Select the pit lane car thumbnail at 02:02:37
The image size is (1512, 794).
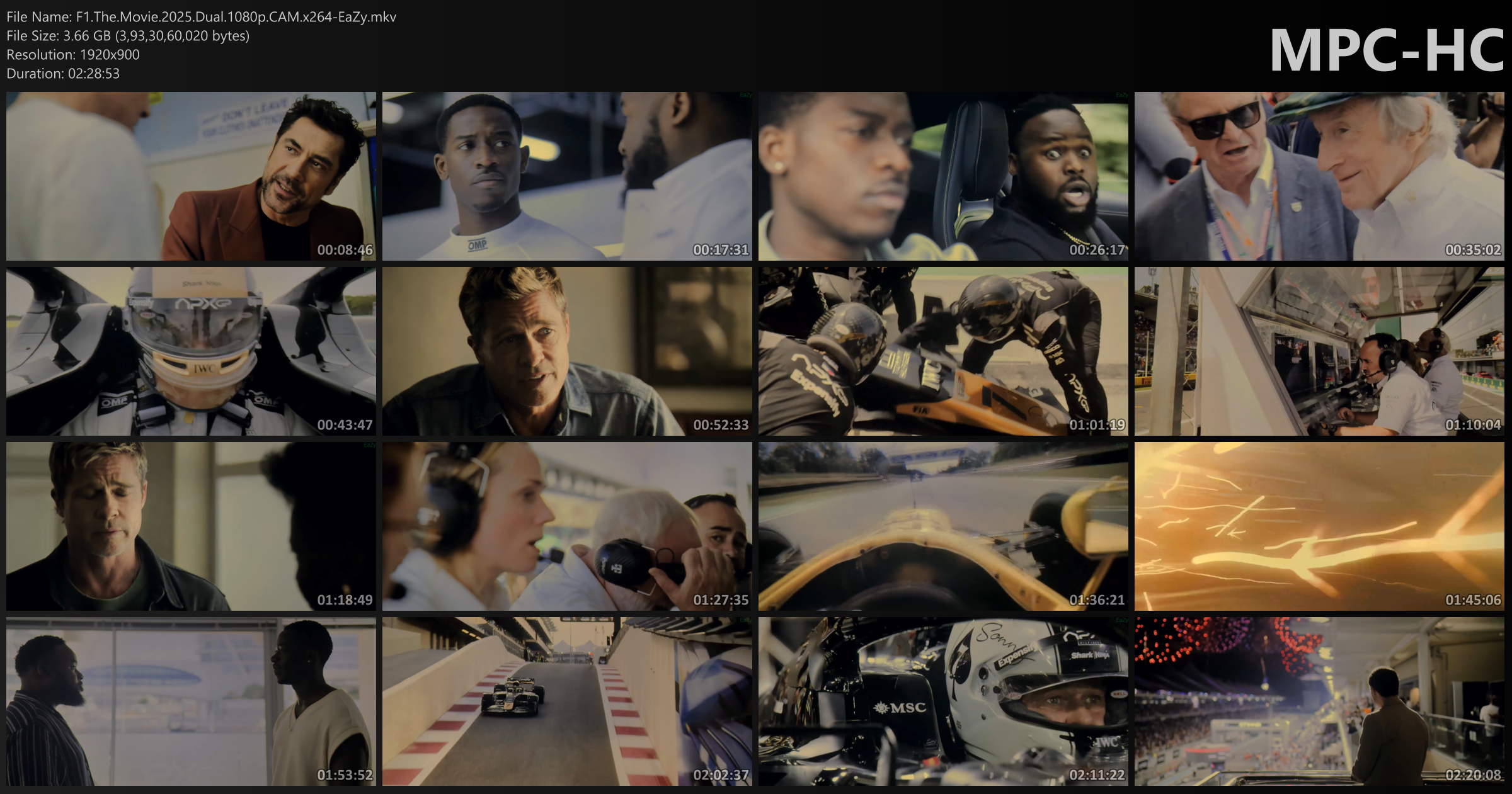coord(567,701)
